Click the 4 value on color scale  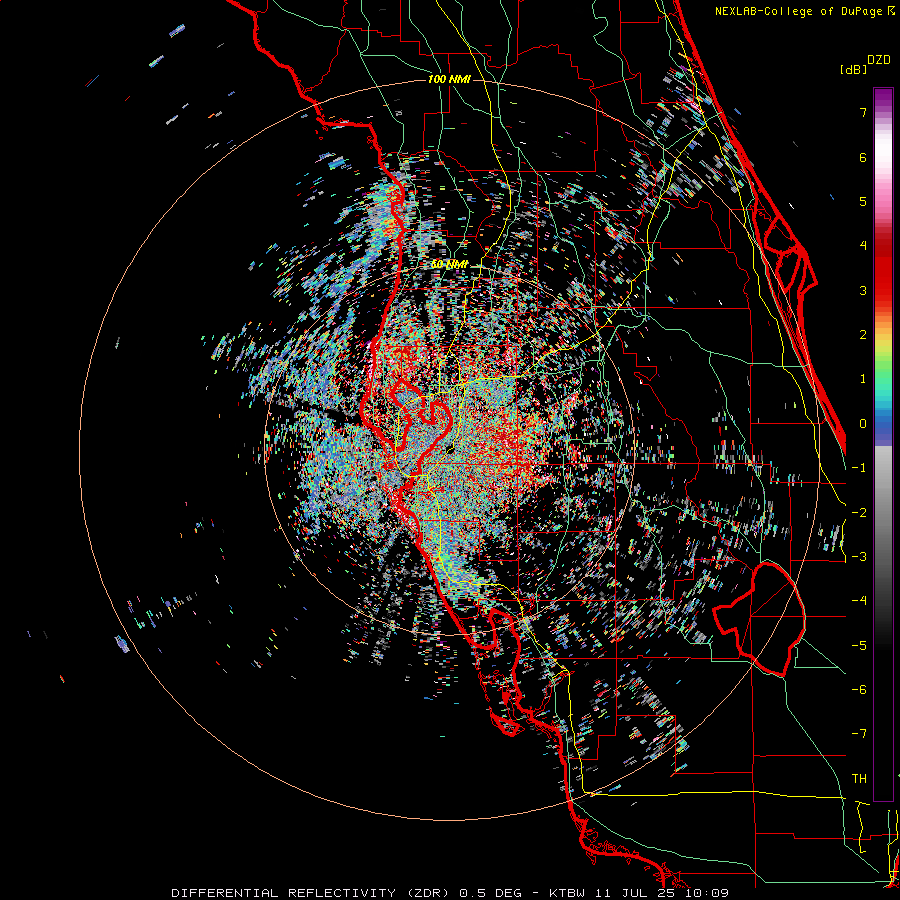(x=863, y=246)
